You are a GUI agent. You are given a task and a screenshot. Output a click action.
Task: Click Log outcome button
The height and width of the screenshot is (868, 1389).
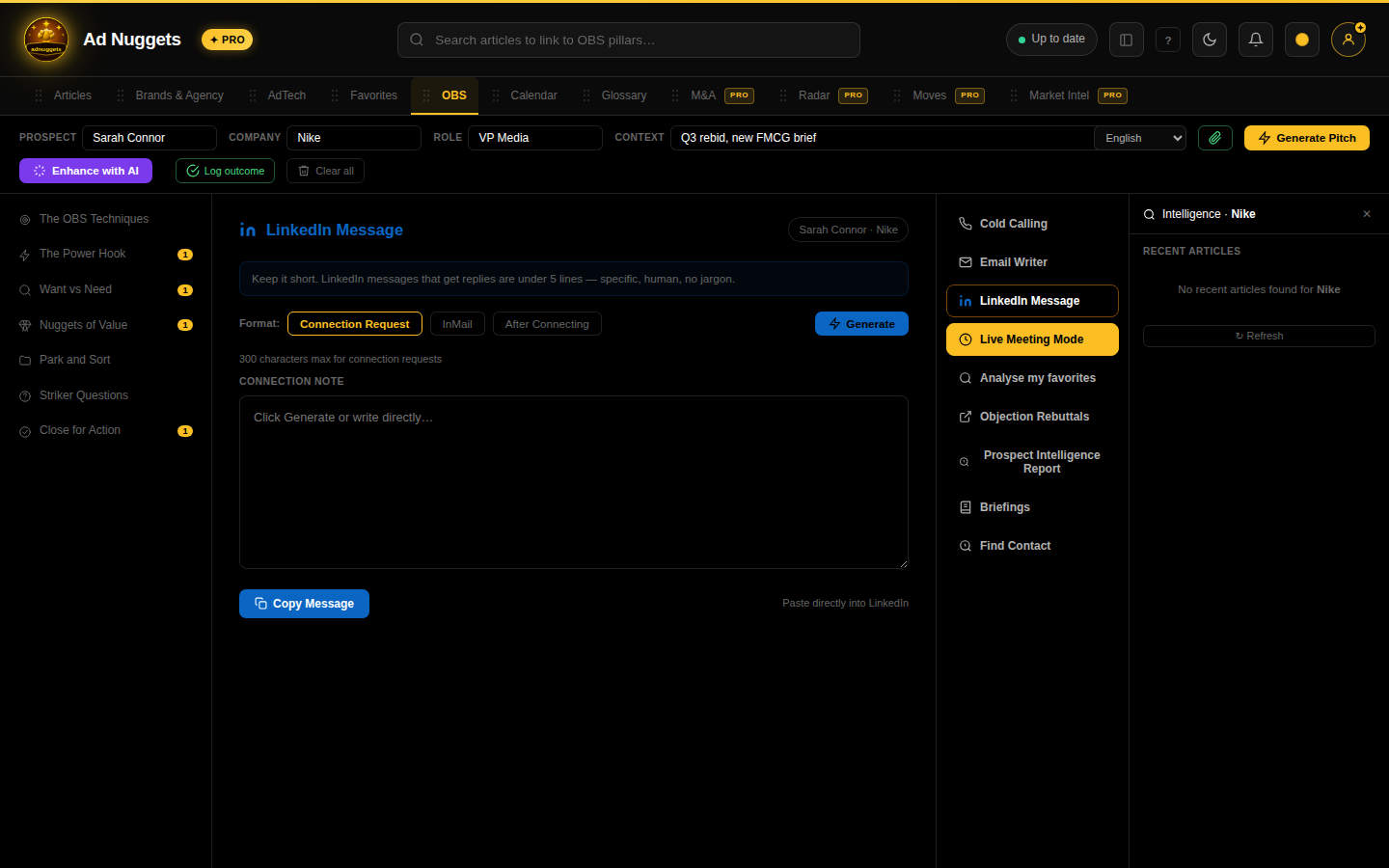click(225, 171)
